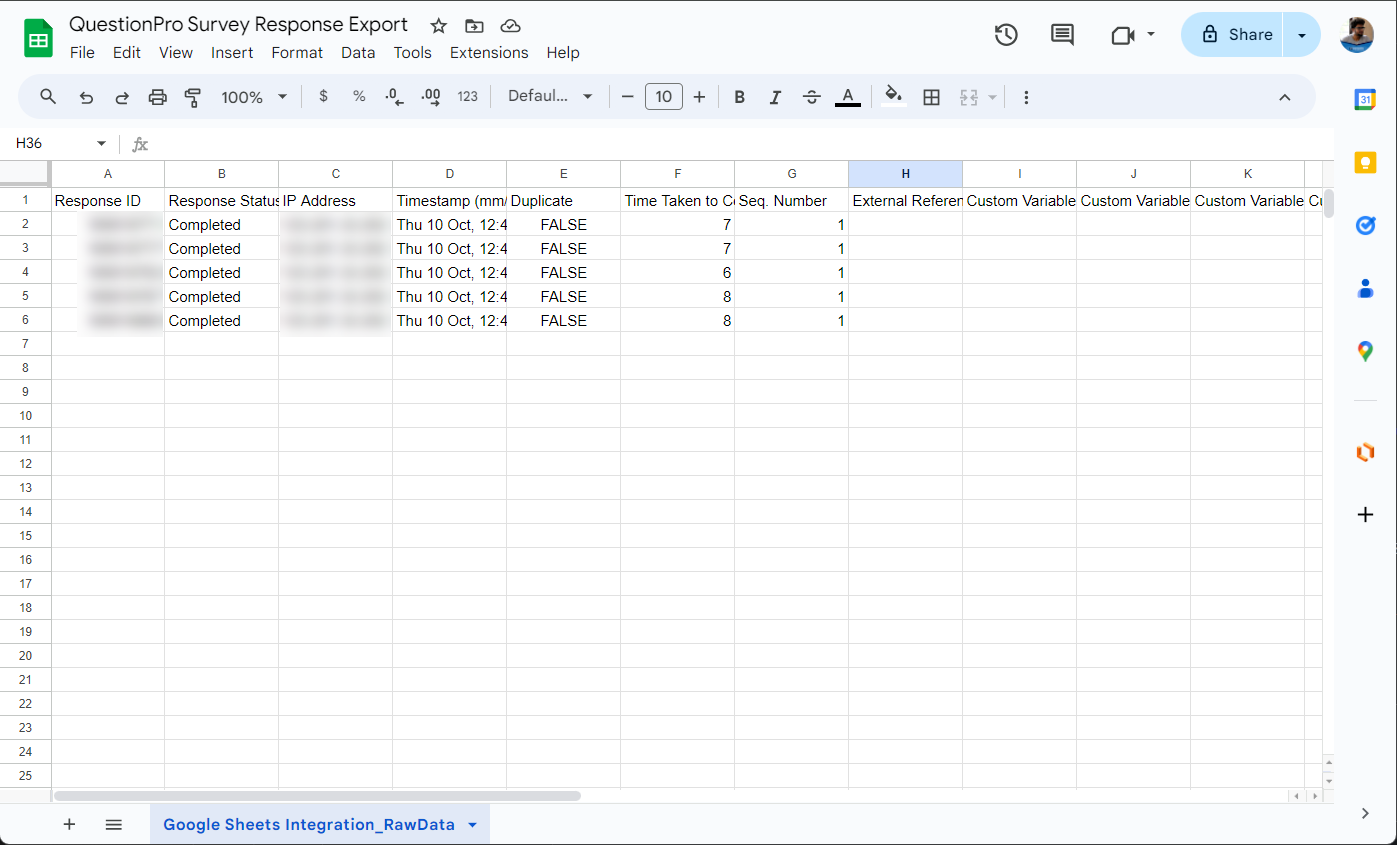Open the fill color picker

(894, 97)
